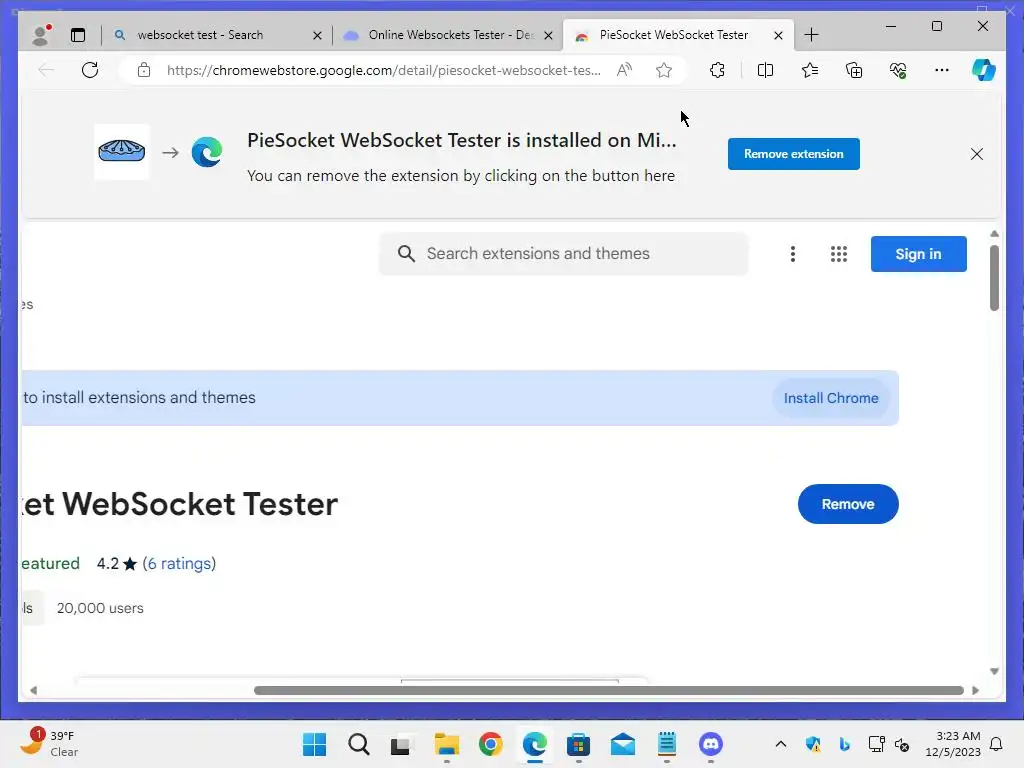Open the Google apps grid icon
This screenshot has height=768, width=1024.
[x=839, y=254]
